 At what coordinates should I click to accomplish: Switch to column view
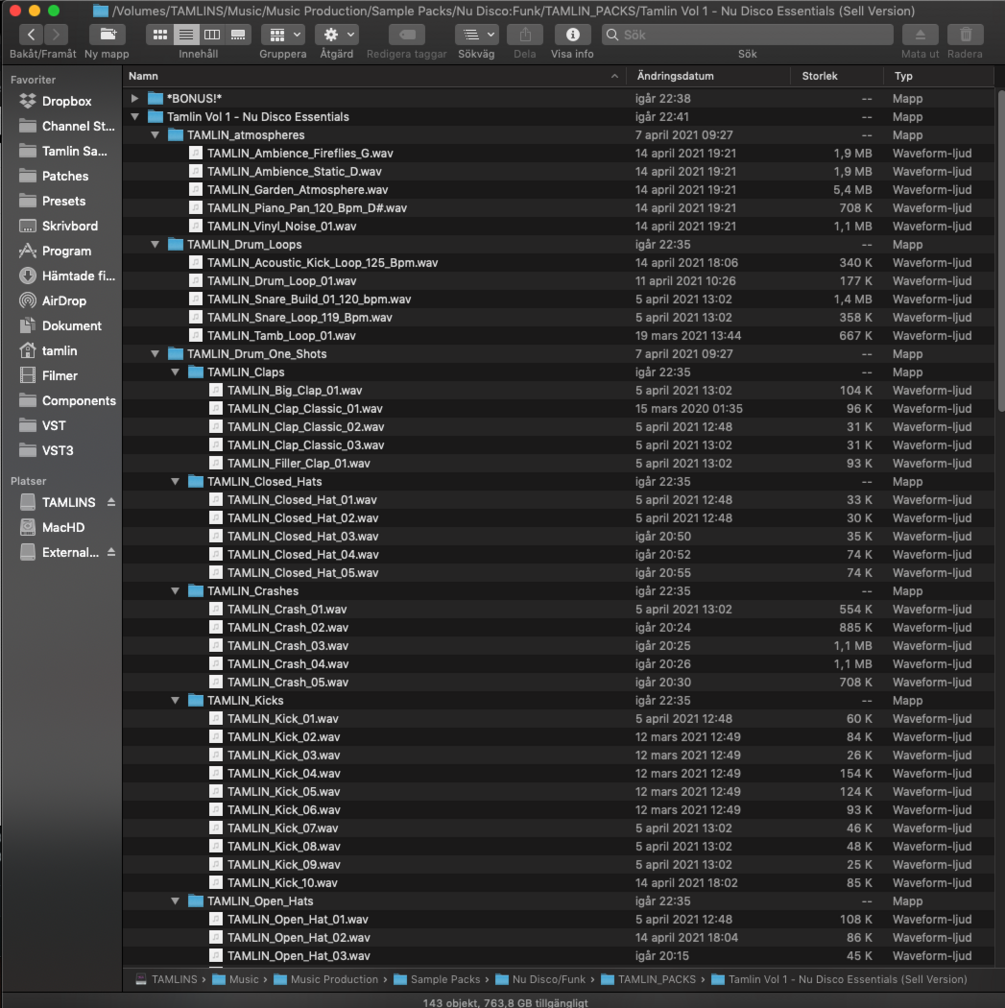(212, 35)
